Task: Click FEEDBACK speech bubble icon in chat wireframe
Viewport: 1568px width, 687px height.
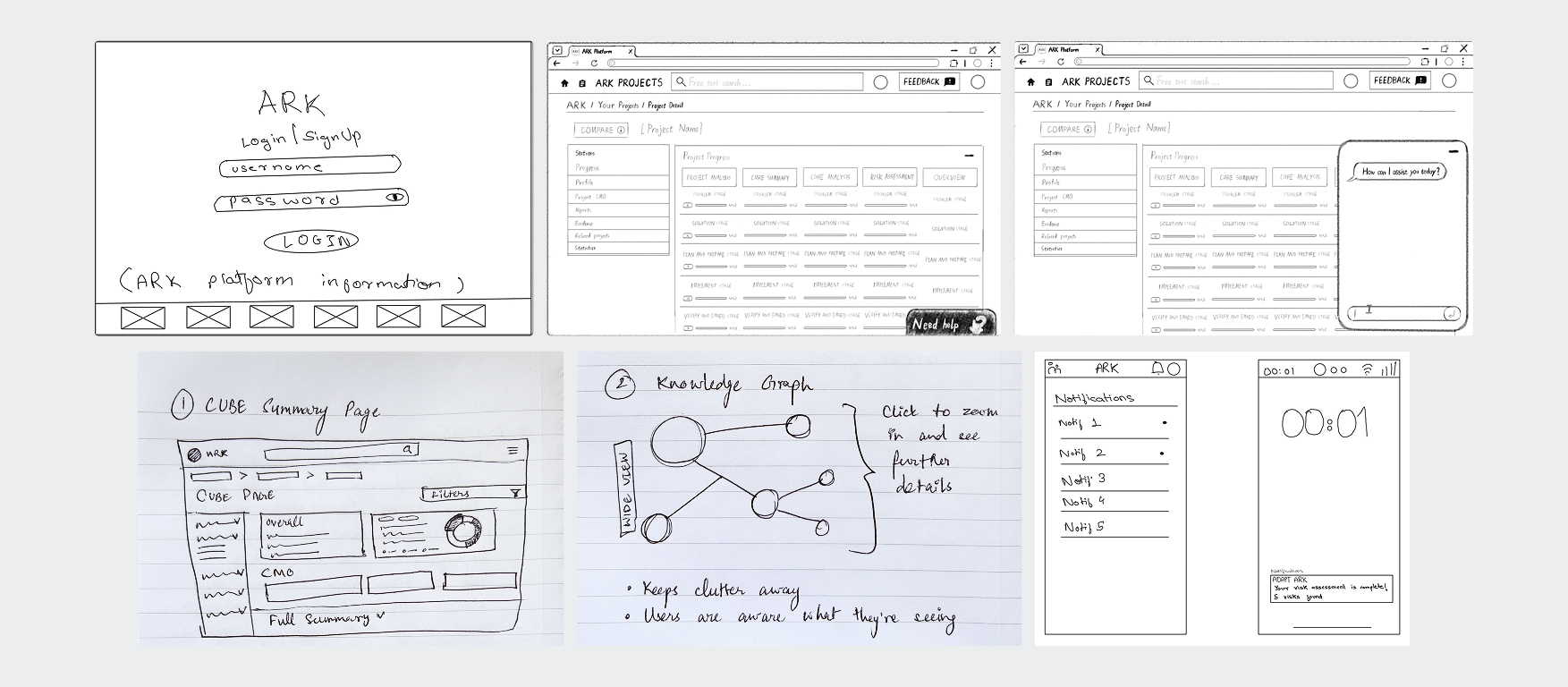Action: (x=1420, y=81)
